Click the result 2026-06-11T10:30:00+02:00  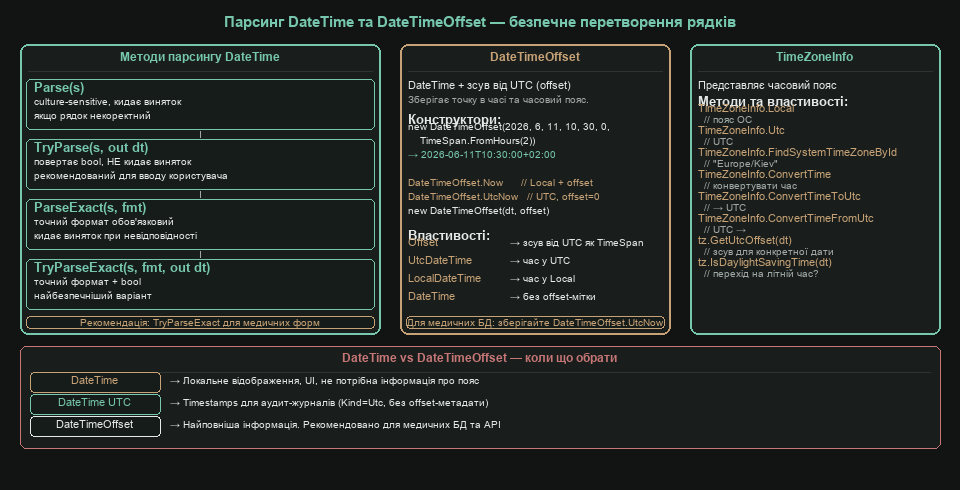482,155
